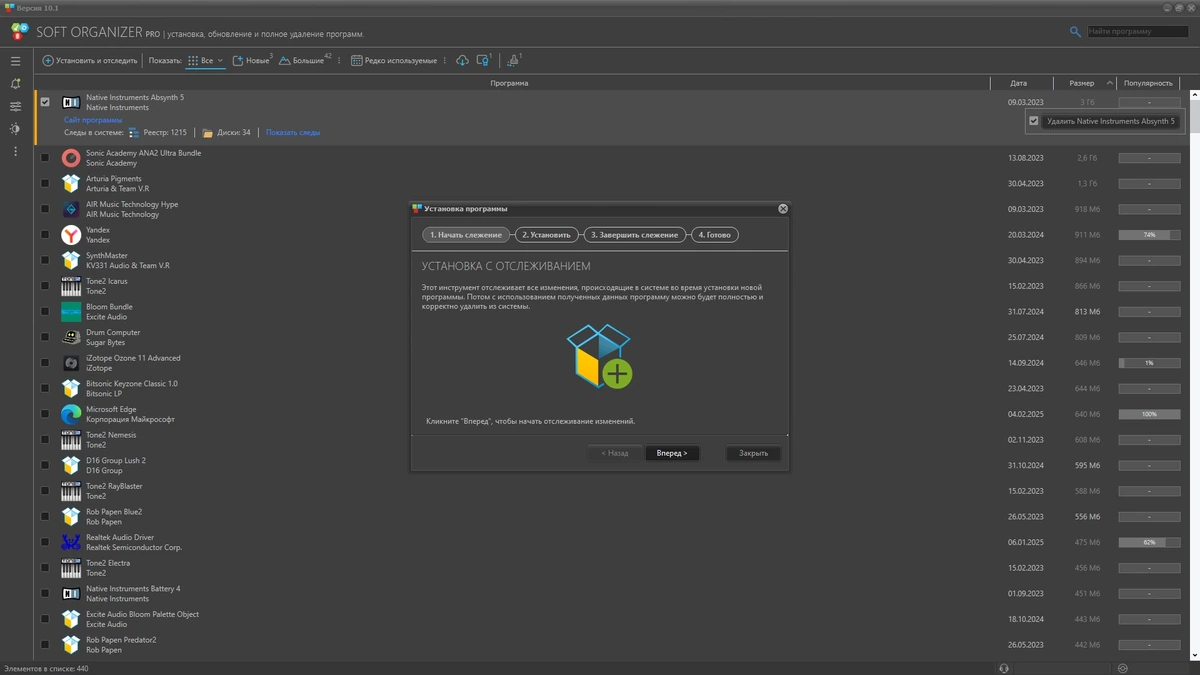
Task: Click Yandex 74% popularity bar
Action: (x=1149, y=235)
